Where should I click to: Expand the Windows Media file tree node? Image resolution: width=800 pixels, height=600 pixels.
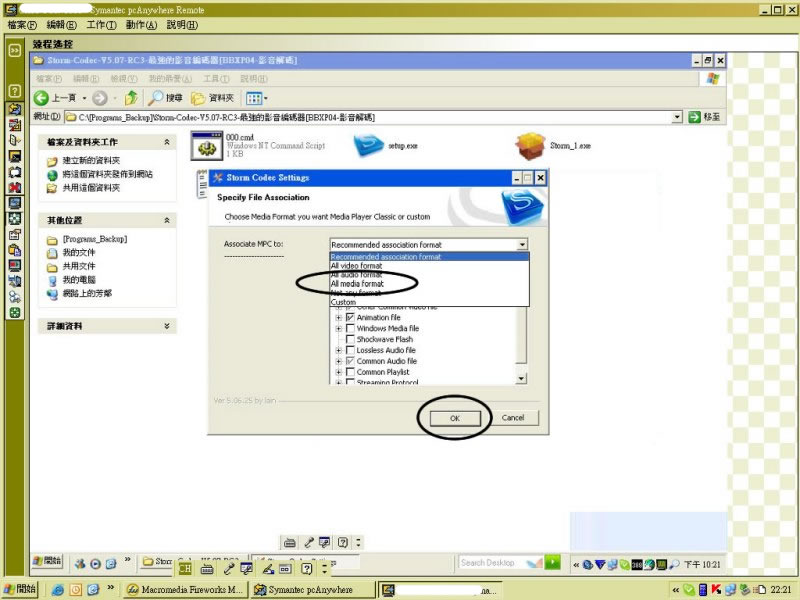click(x=338, y=329)
